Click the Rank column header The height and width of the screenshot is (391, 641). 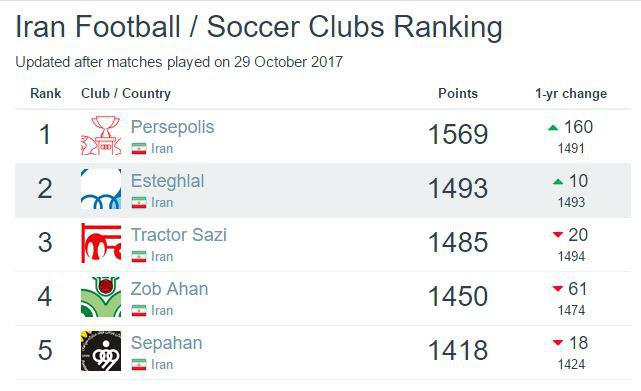(x=45, y=93)
